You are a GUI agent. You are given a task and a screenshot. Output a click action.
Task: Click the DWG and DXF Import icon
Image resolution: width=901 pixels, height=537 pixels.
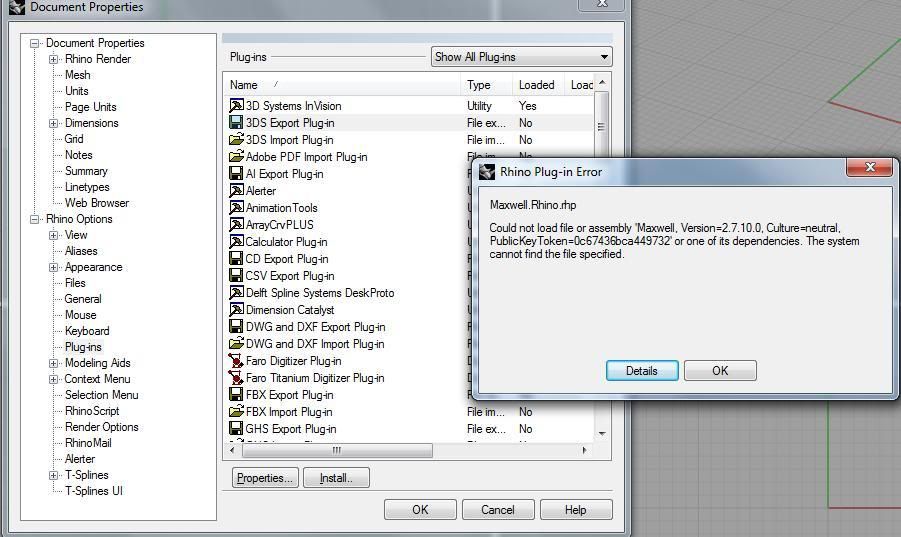click(x=236, y=343)
